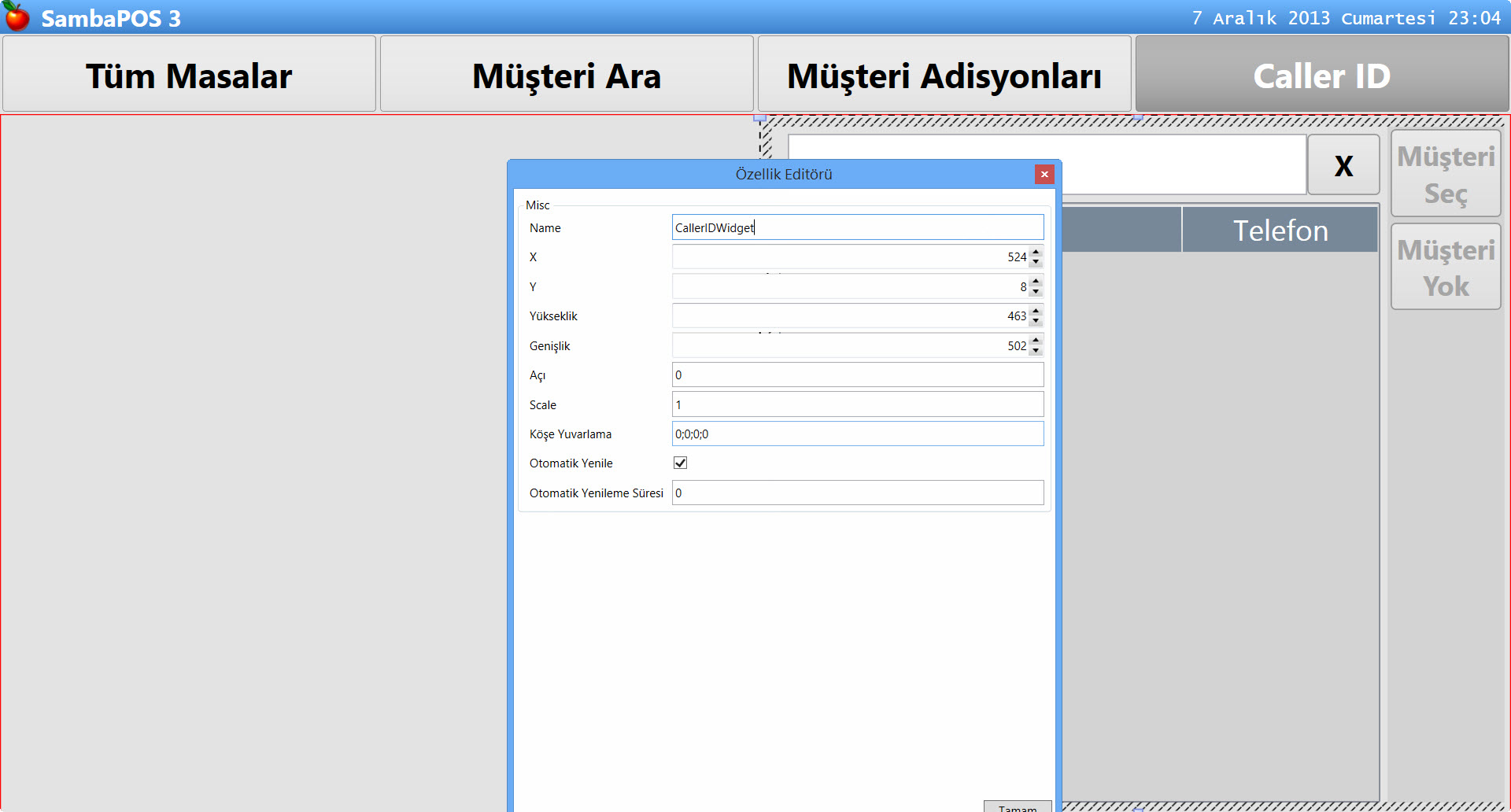The width and height of the screenshot is (1511, 812).
Task: Click the SambaPOS apple logo icon
Action: click(x=17, y=17)
